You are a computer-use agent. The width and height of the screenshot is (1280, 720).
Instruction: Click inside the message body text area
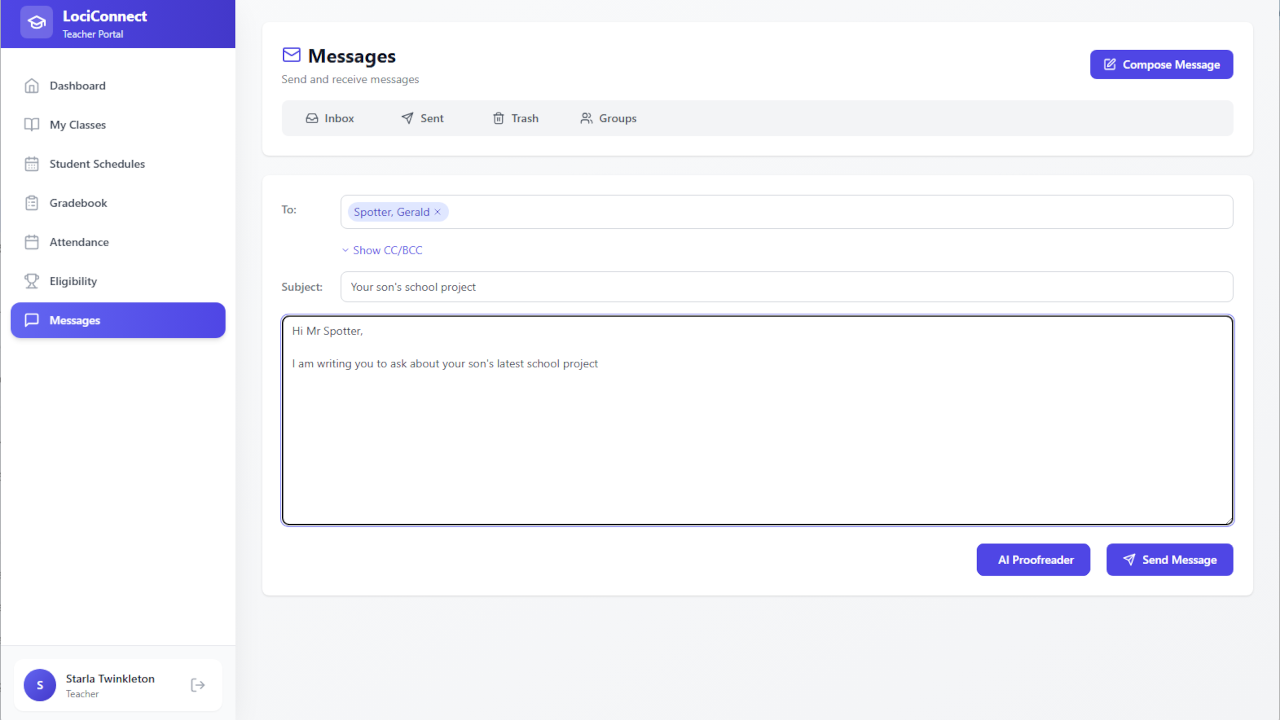[756, 440]
